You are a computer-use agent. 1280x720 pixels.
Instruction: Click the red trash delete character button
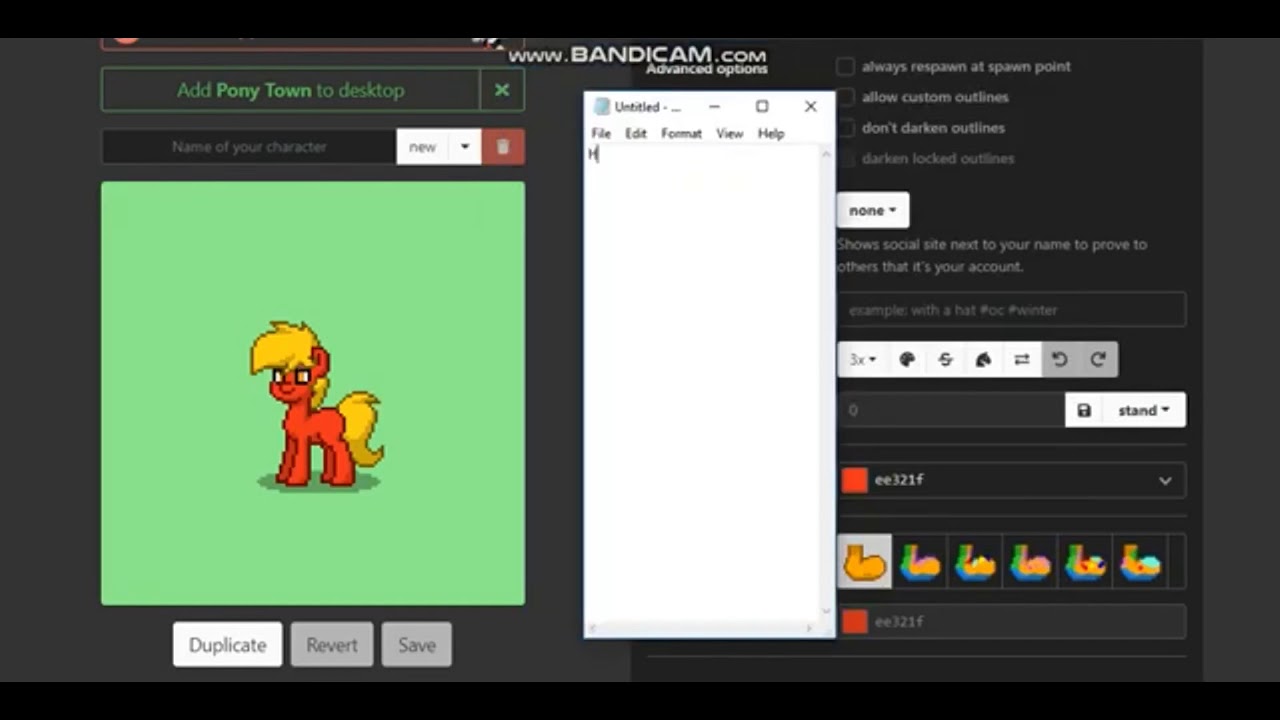503,147
